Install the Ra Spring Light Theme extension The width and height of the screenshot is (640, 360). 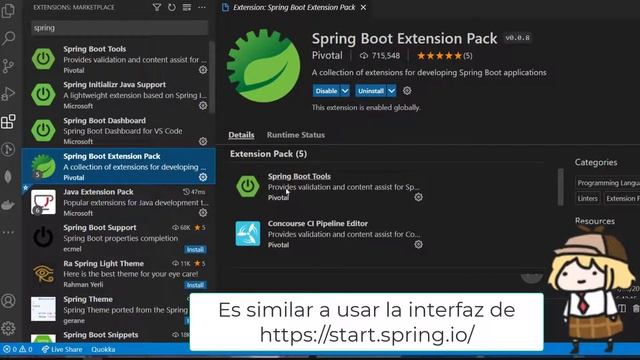click(x=195, y=285)
